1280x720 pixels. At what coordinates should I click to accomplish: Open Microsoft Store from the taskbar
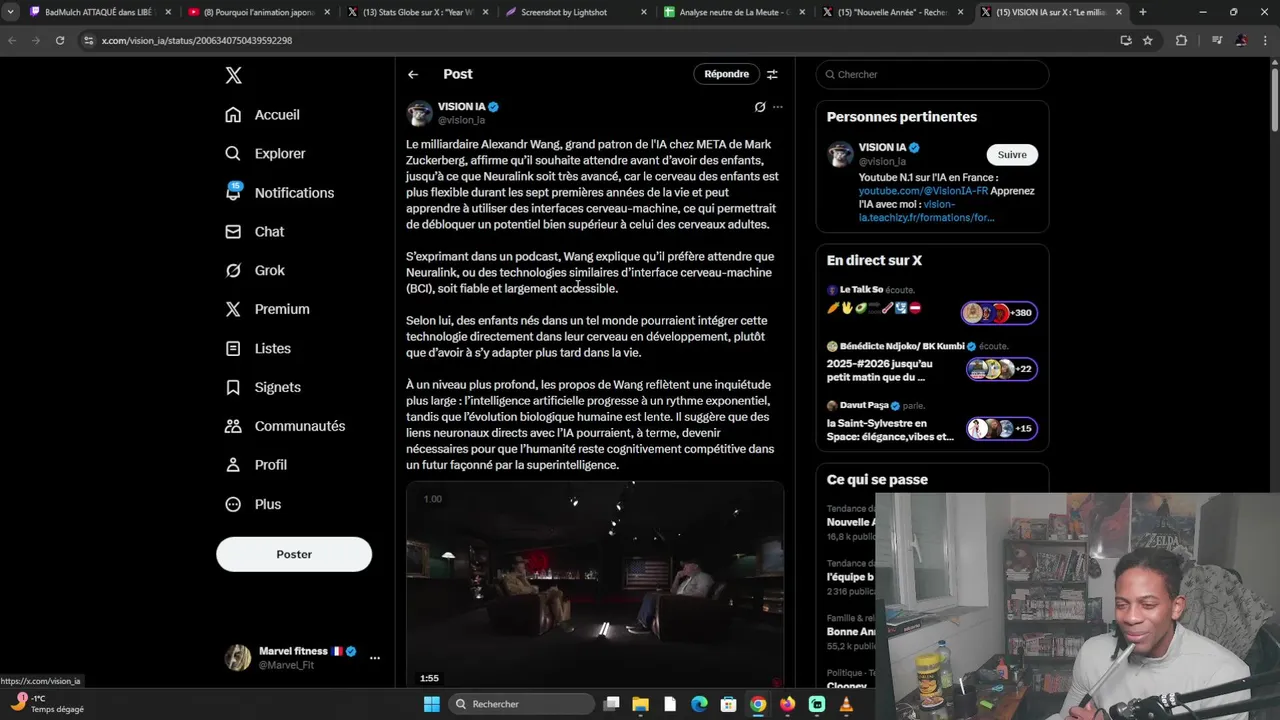(x=729, y=704)
